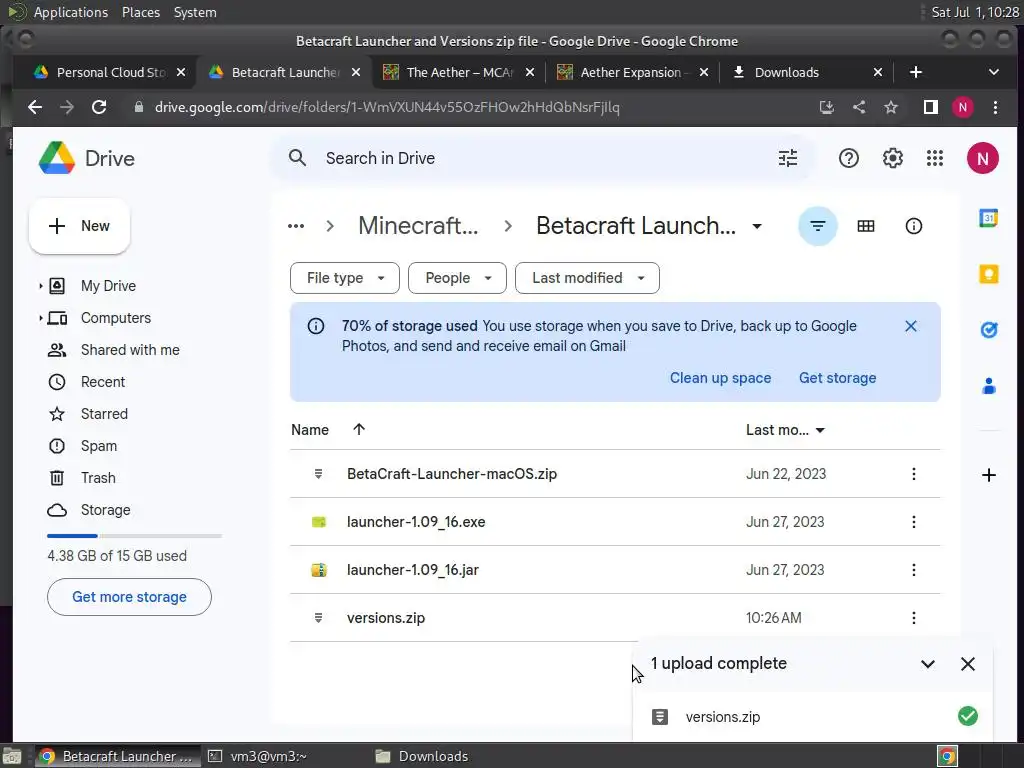Click the Search in Drive field
Viewport: 1024px width, 768px height.
click(x=542, y=158)
